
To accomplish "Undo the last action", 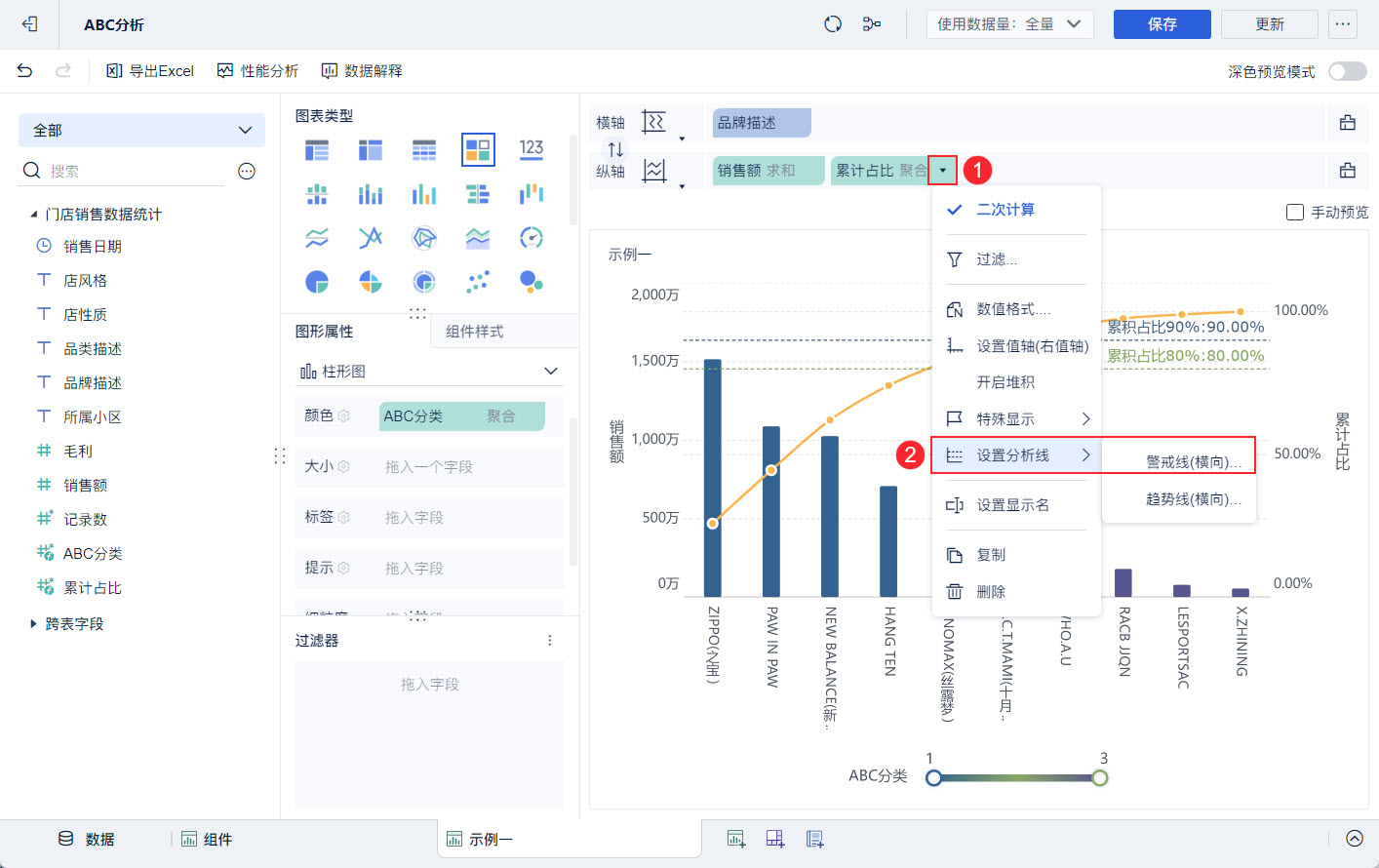I will tap(24, 70).
